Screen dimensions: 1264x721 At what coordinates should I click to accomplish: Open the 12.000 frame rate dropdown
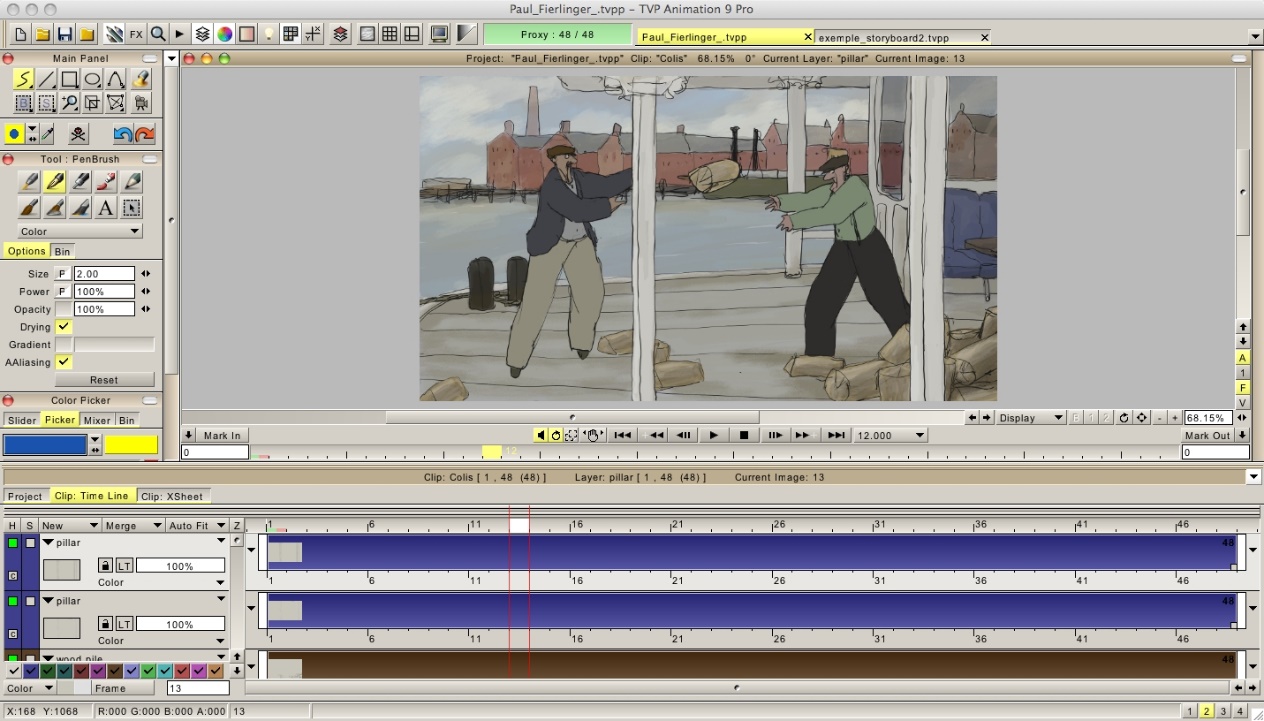coord(891,435)
